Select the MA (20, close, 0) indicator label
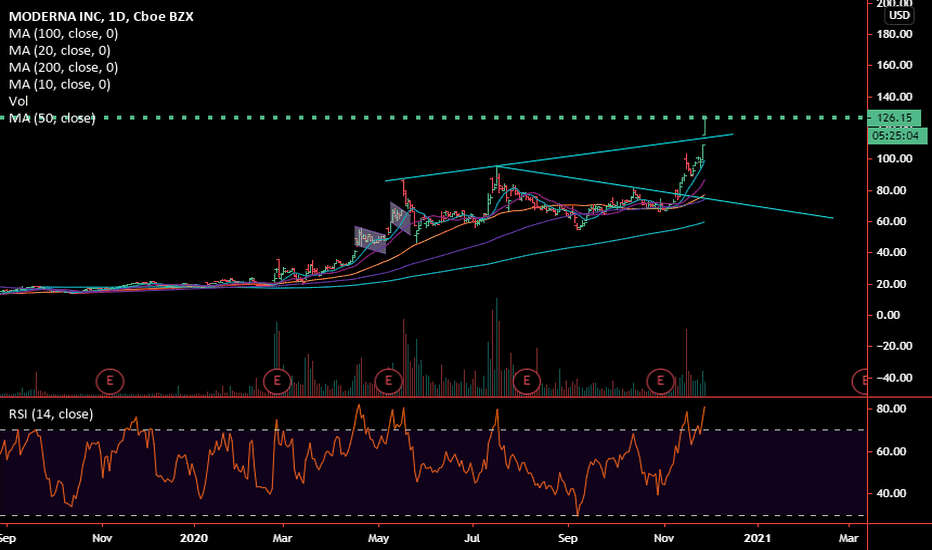This screenshot has width=932, height=550. (59, 51)
